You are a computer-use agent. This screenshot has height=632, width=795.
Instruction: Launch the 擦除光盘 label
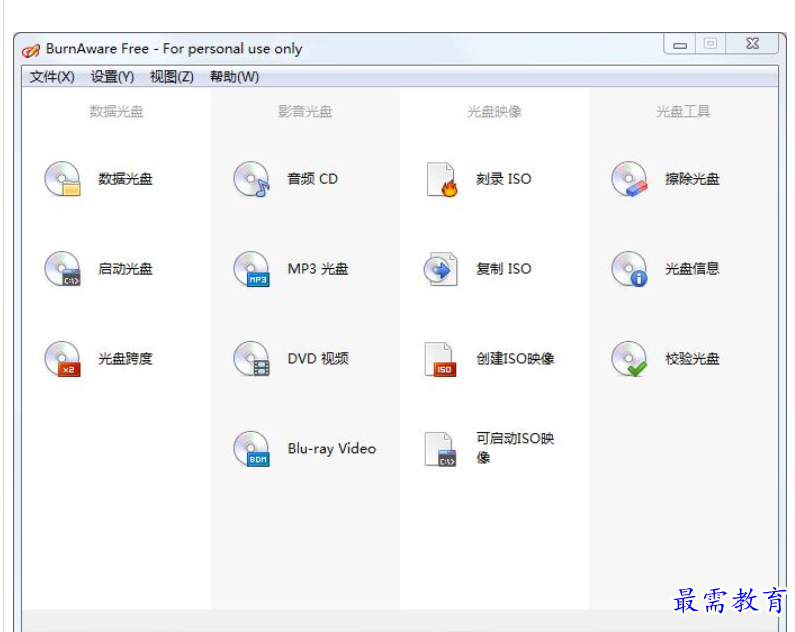tap(692, 179)
